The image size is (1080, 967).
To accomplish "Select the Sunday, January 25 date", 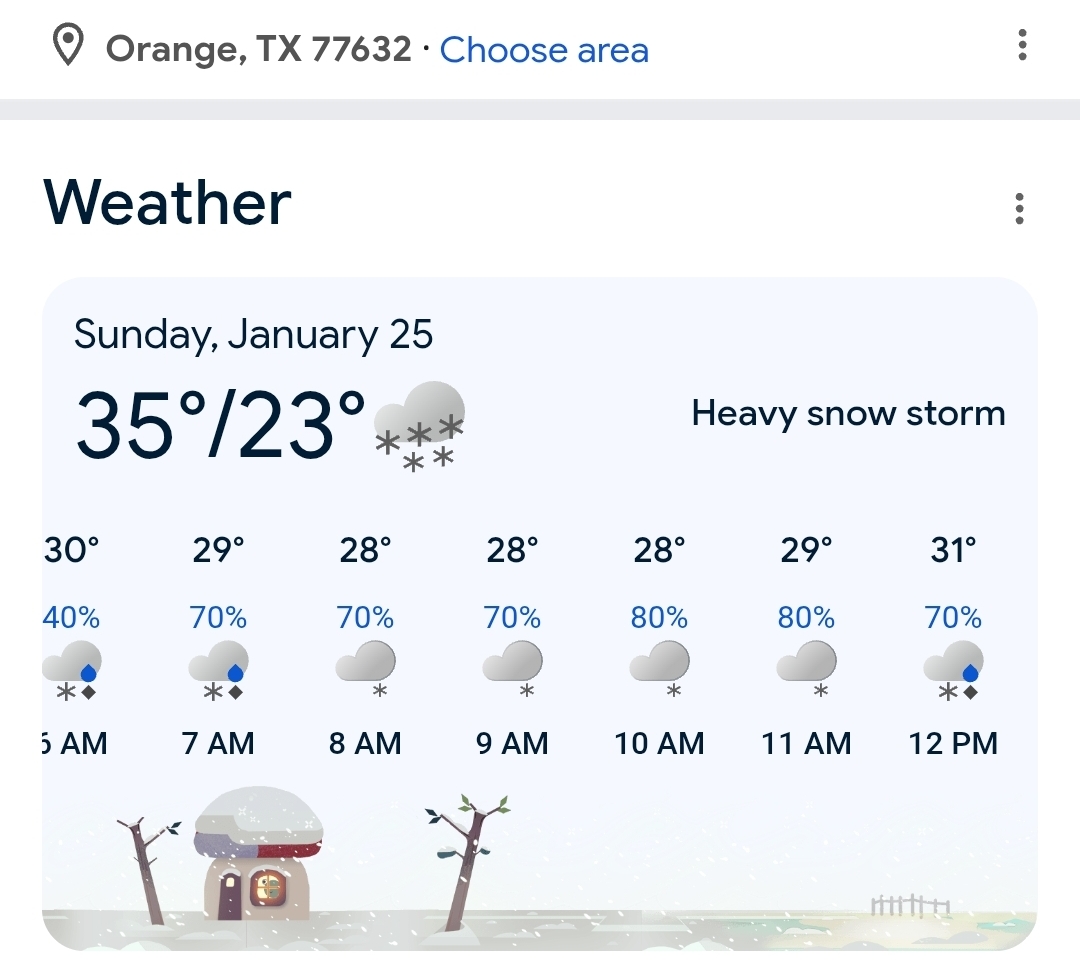I will [x=253, y=334].
